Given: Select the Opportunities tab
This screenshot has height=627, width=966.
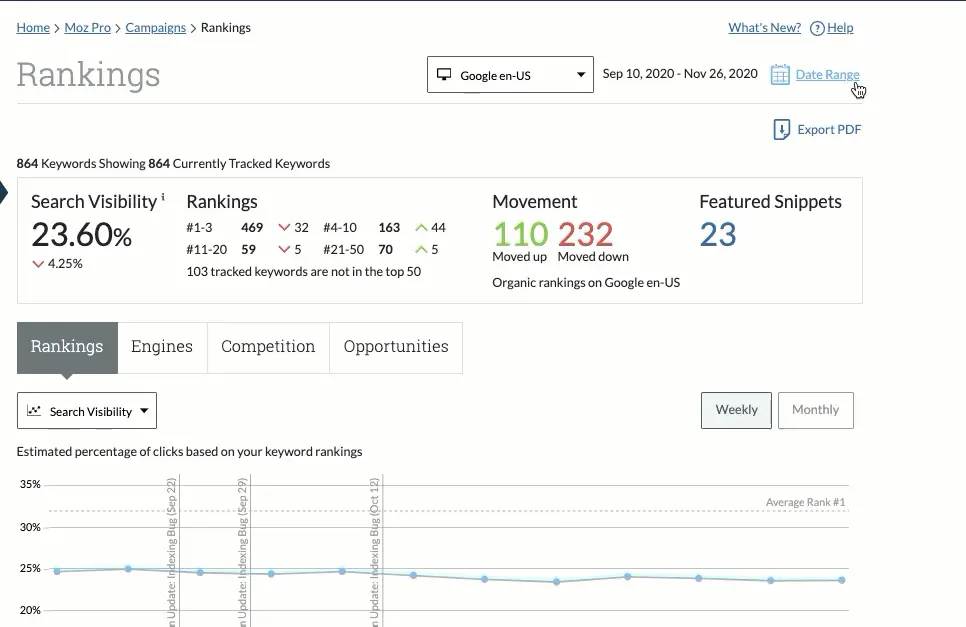Looking at the screenshot, I should tap(396, 347).
